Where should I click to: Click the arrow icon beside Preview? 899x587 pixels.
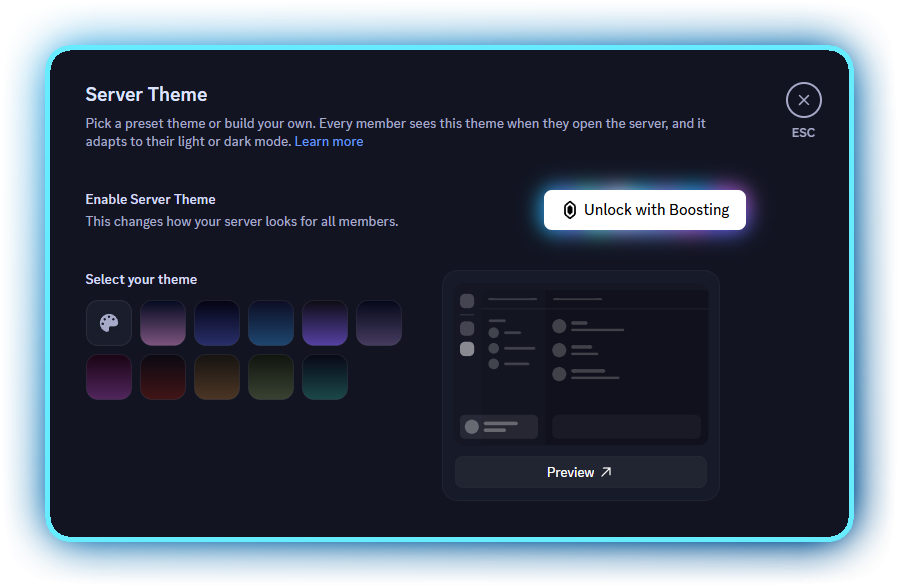coord(606,472)
